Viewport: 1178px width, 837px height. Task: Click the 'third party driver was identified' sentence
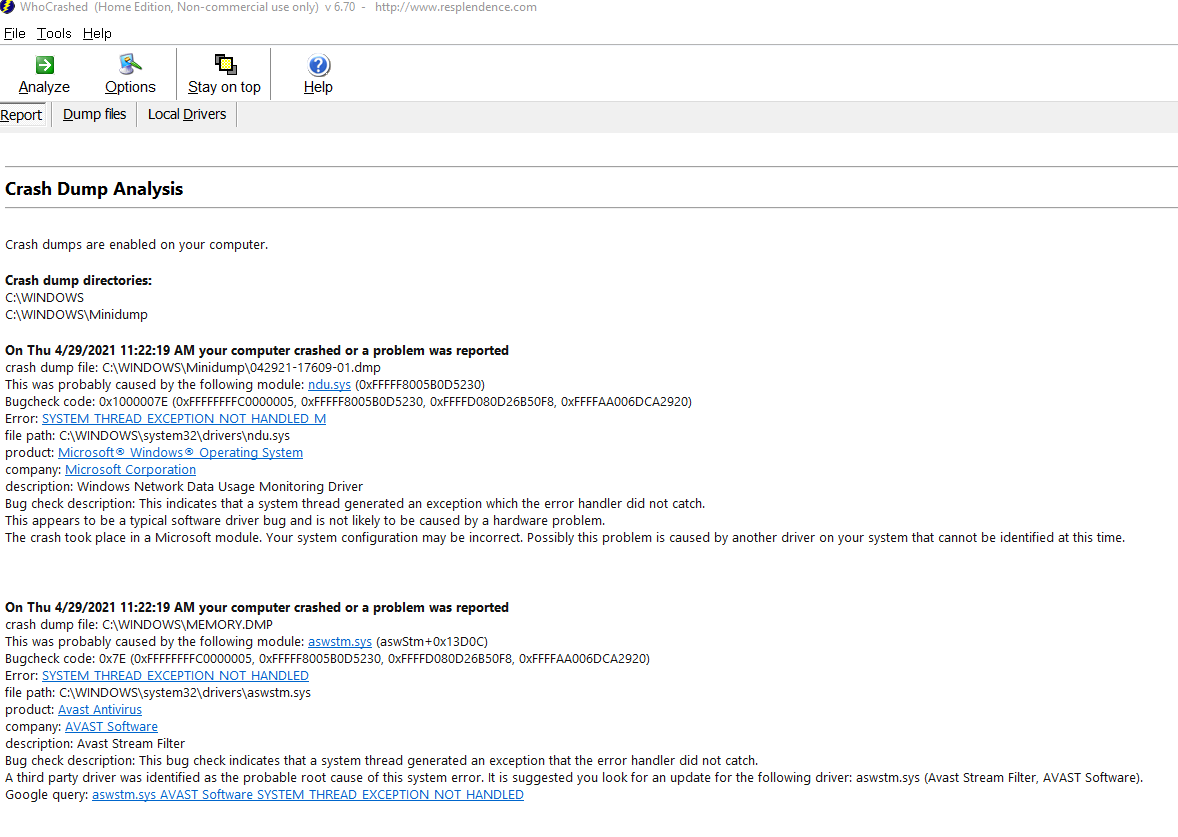(574, 778)
